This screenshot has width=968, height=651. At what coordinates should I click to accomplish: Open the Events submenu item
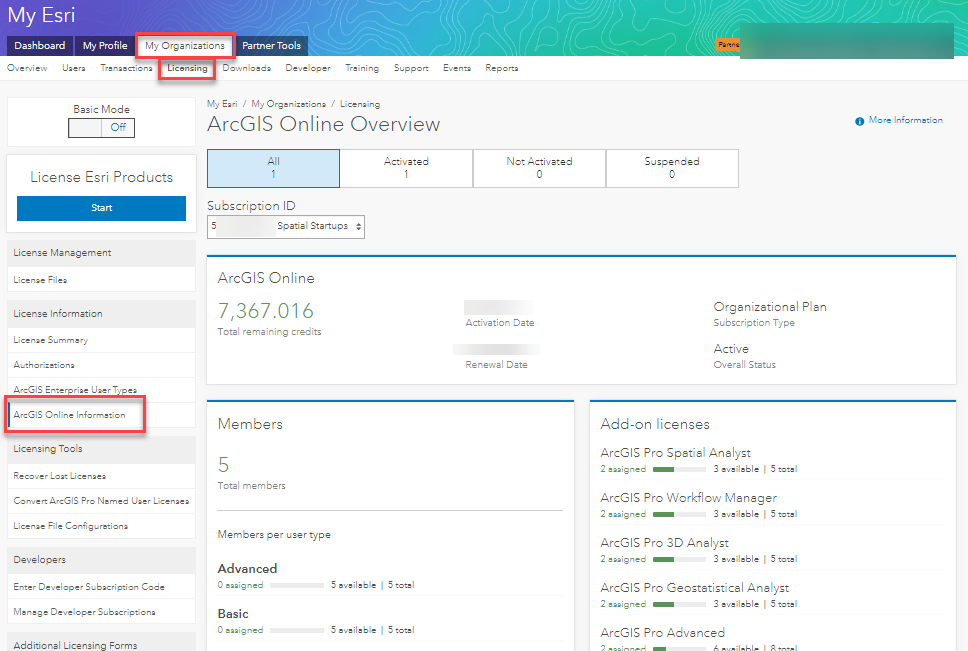point(457,68)
